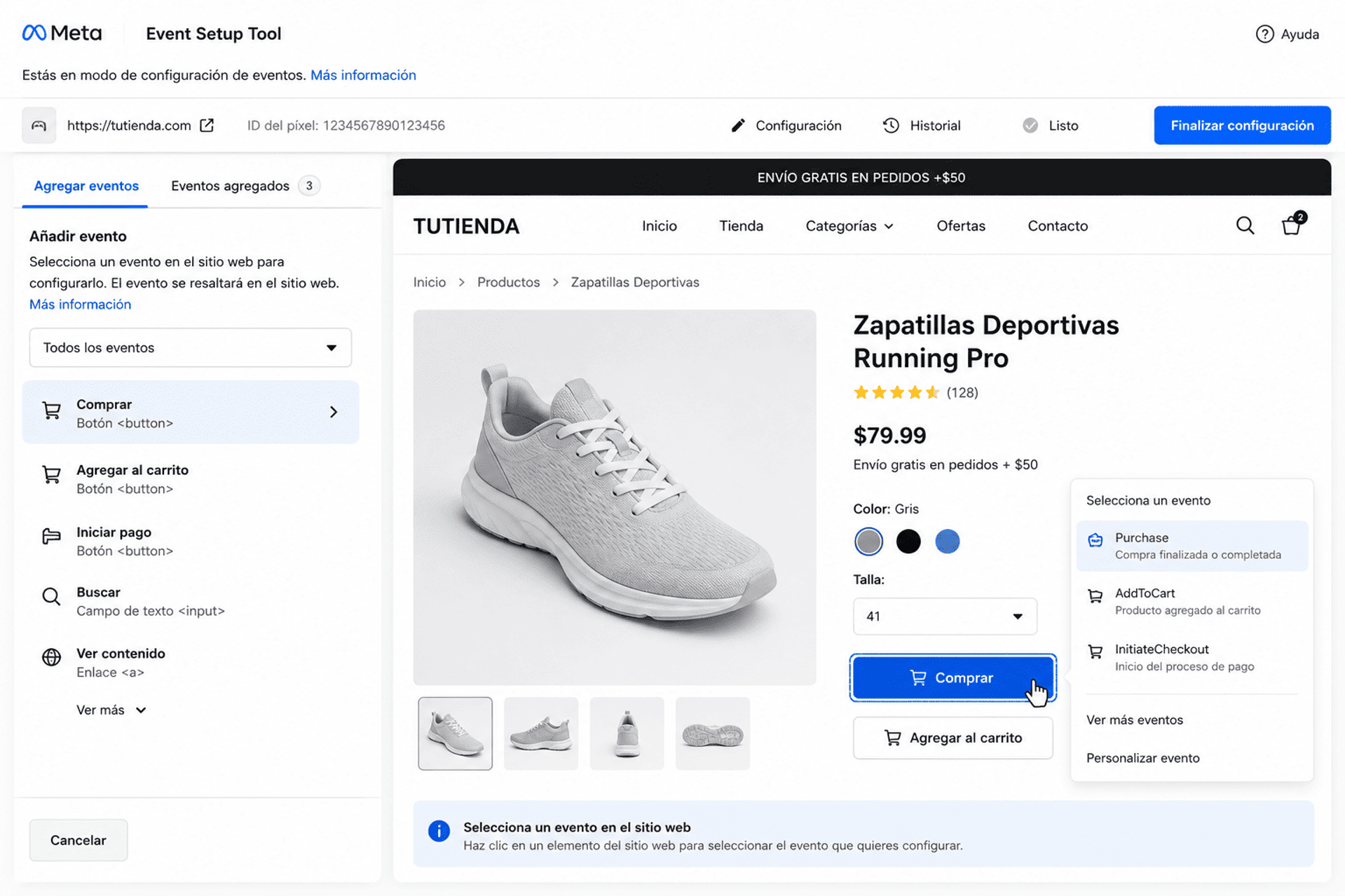Click the Buscar magnifier icon in event list
This screenshot has height=896, width=1345.
[51, 597]
